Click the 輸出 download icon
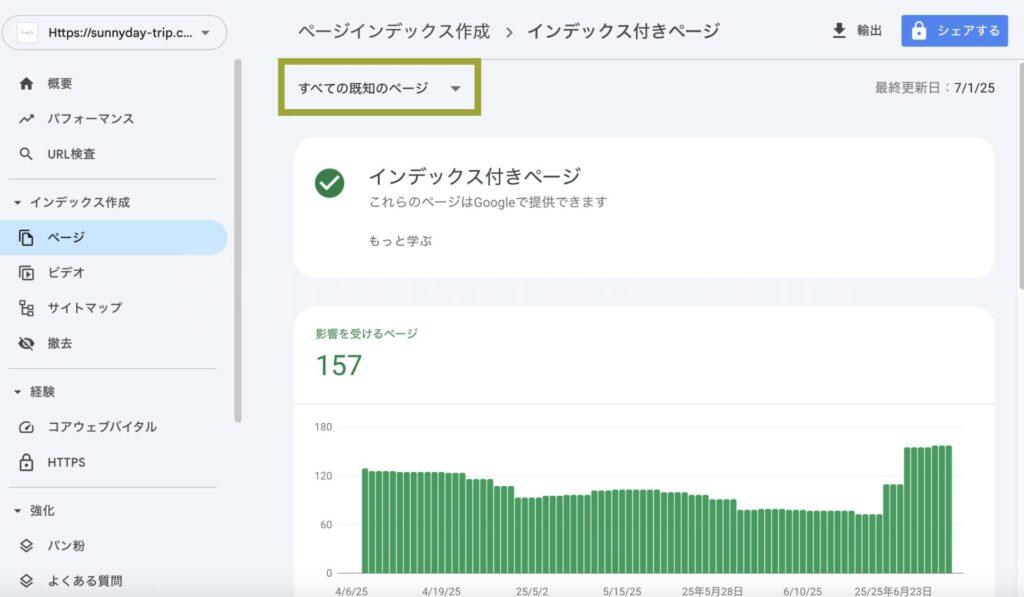The image size is (1024, 597). (839, 31)
